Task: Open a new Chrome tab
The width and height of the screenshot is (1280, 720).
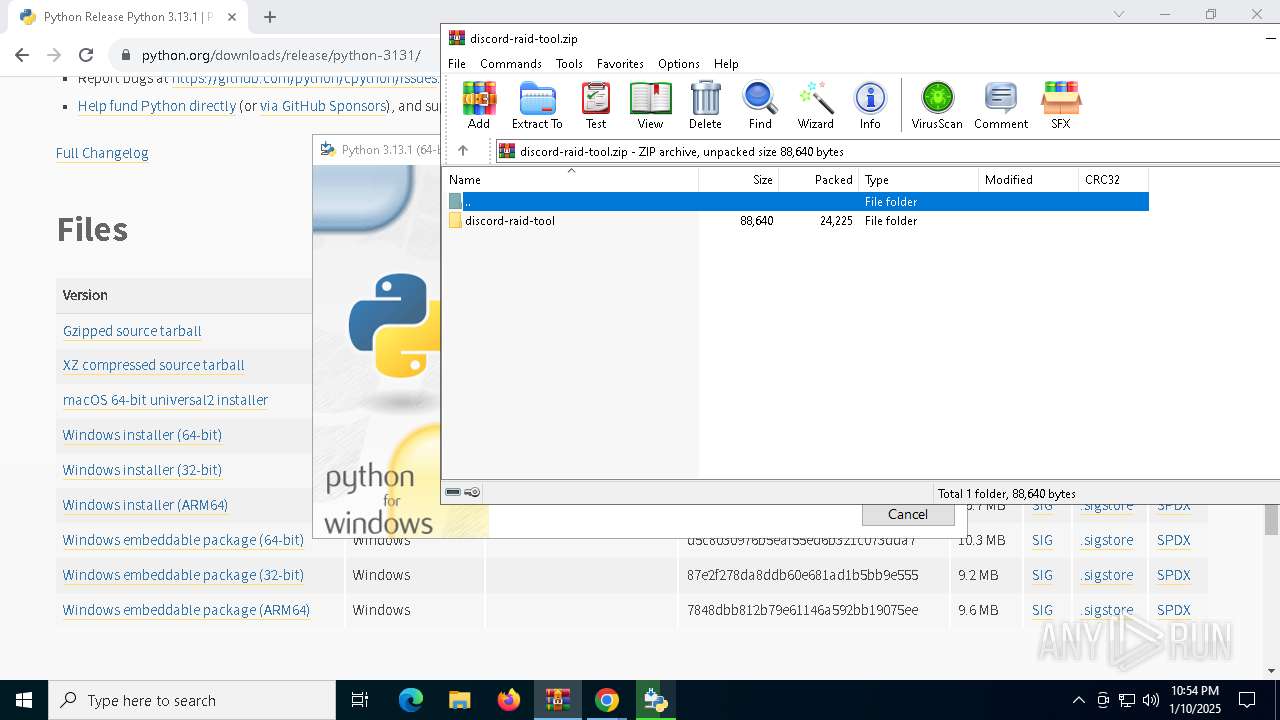Action: point(270,17)
